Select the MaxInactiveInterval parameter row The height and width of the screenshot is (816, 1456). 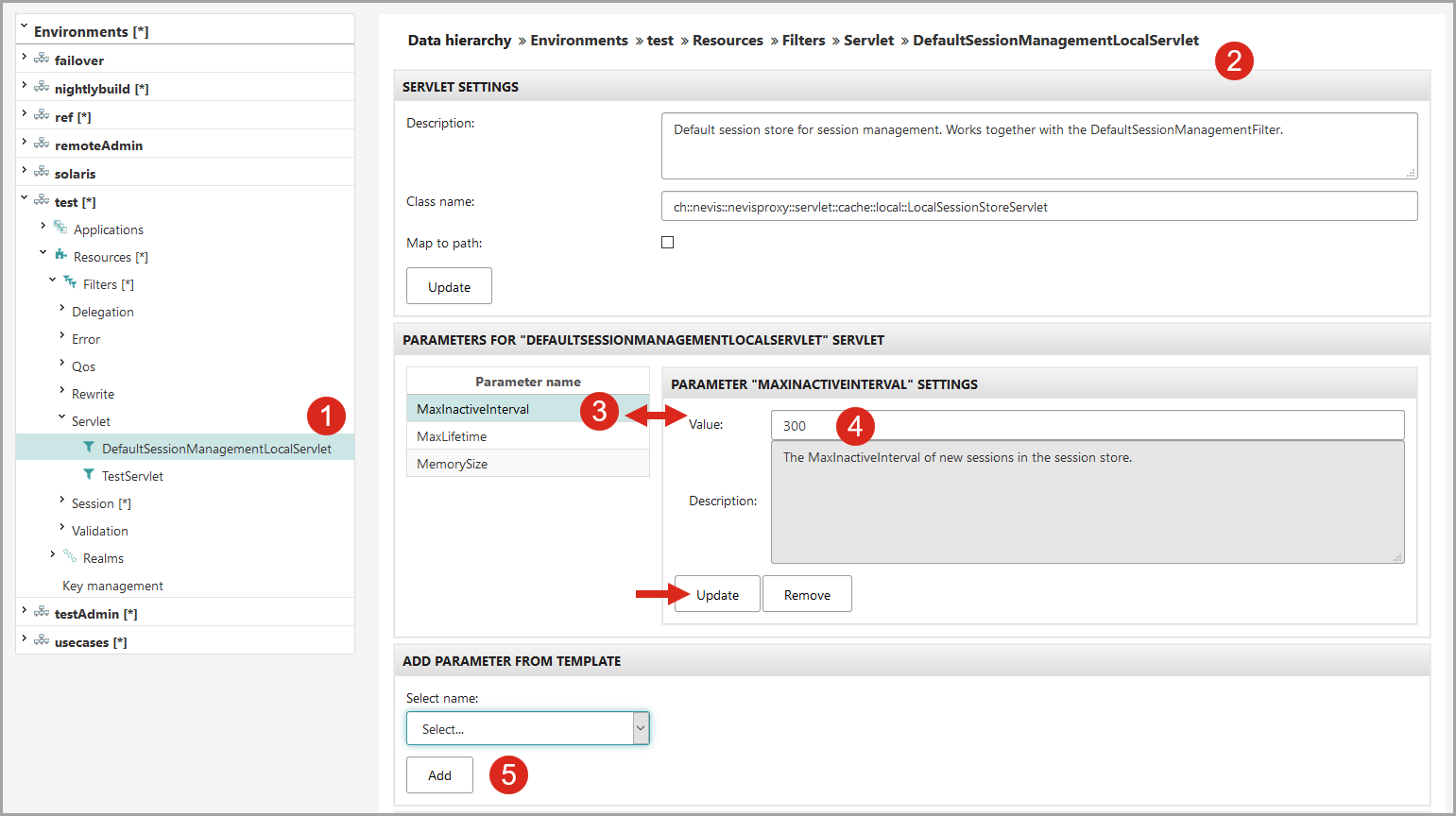click(x=528, y=408)
